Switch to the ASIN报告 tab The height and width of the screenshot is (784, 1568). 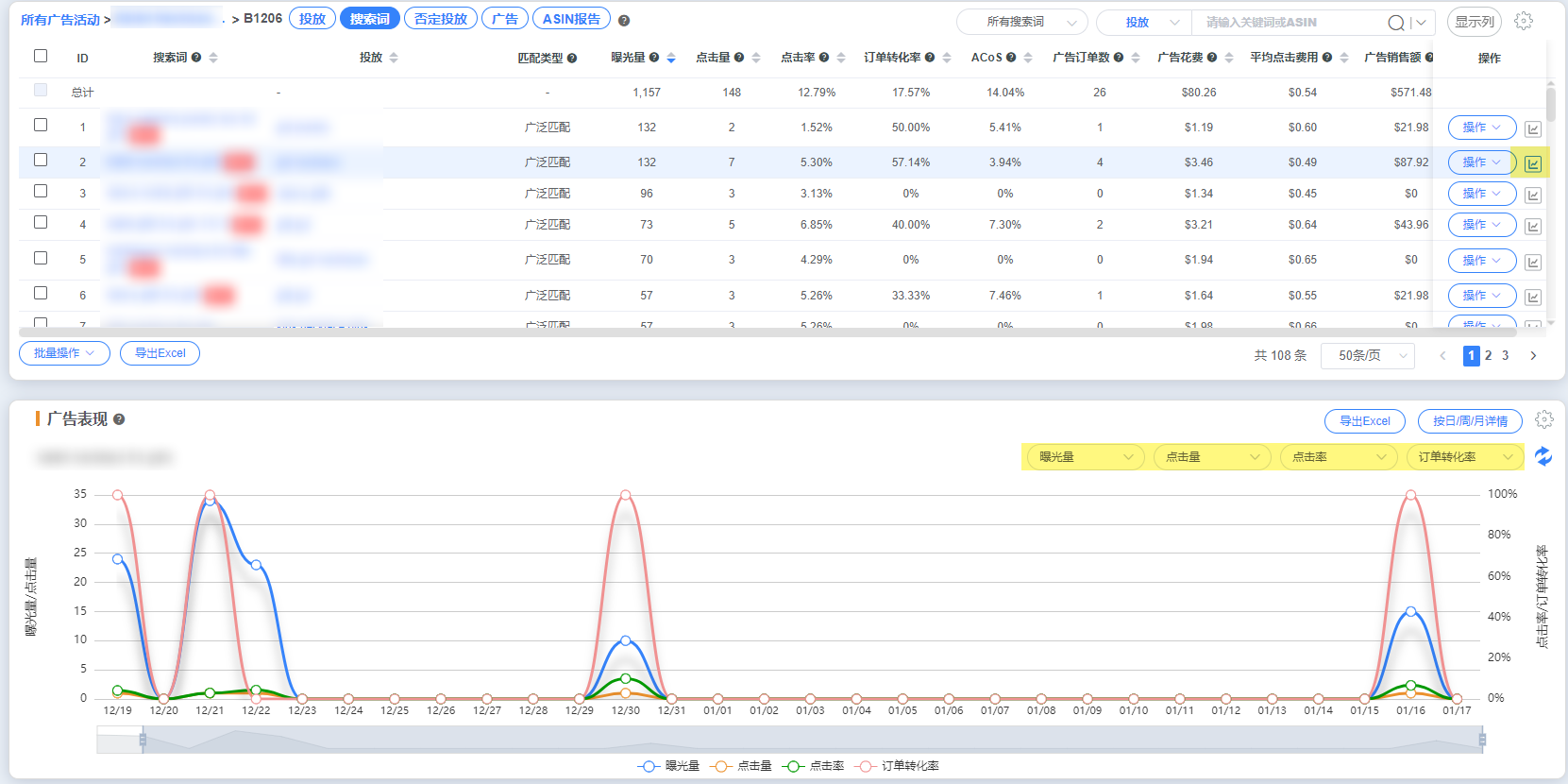pyautogui.click(x=571, y=19)
